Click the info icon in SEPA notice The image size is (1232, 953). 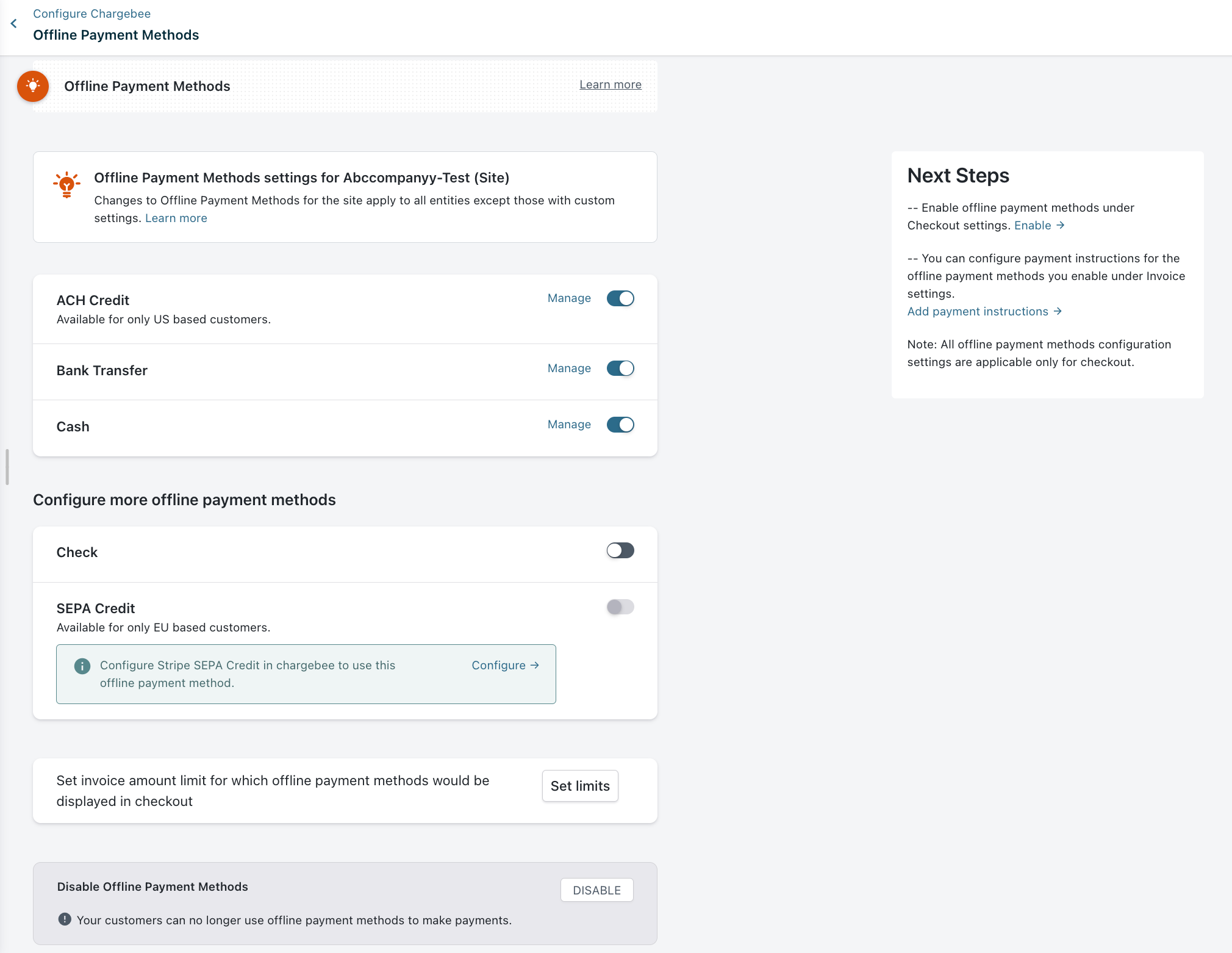82,666
